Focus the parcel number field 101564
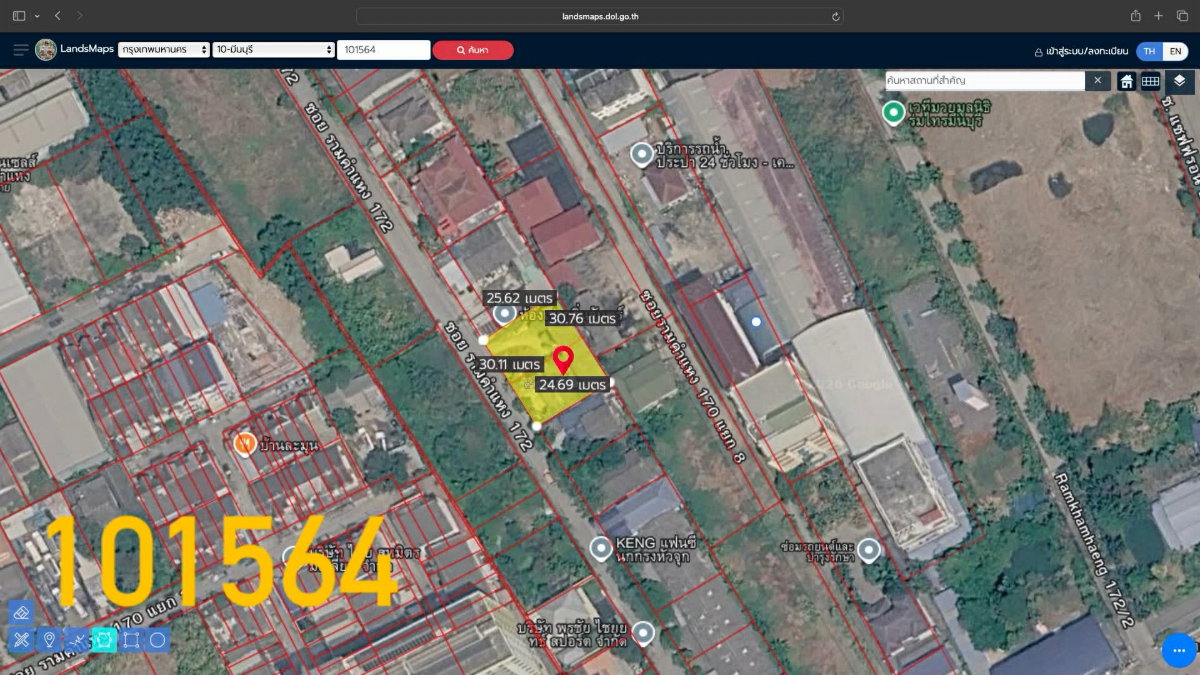Viewport: 1200px width, 675px height. [384, 50]
